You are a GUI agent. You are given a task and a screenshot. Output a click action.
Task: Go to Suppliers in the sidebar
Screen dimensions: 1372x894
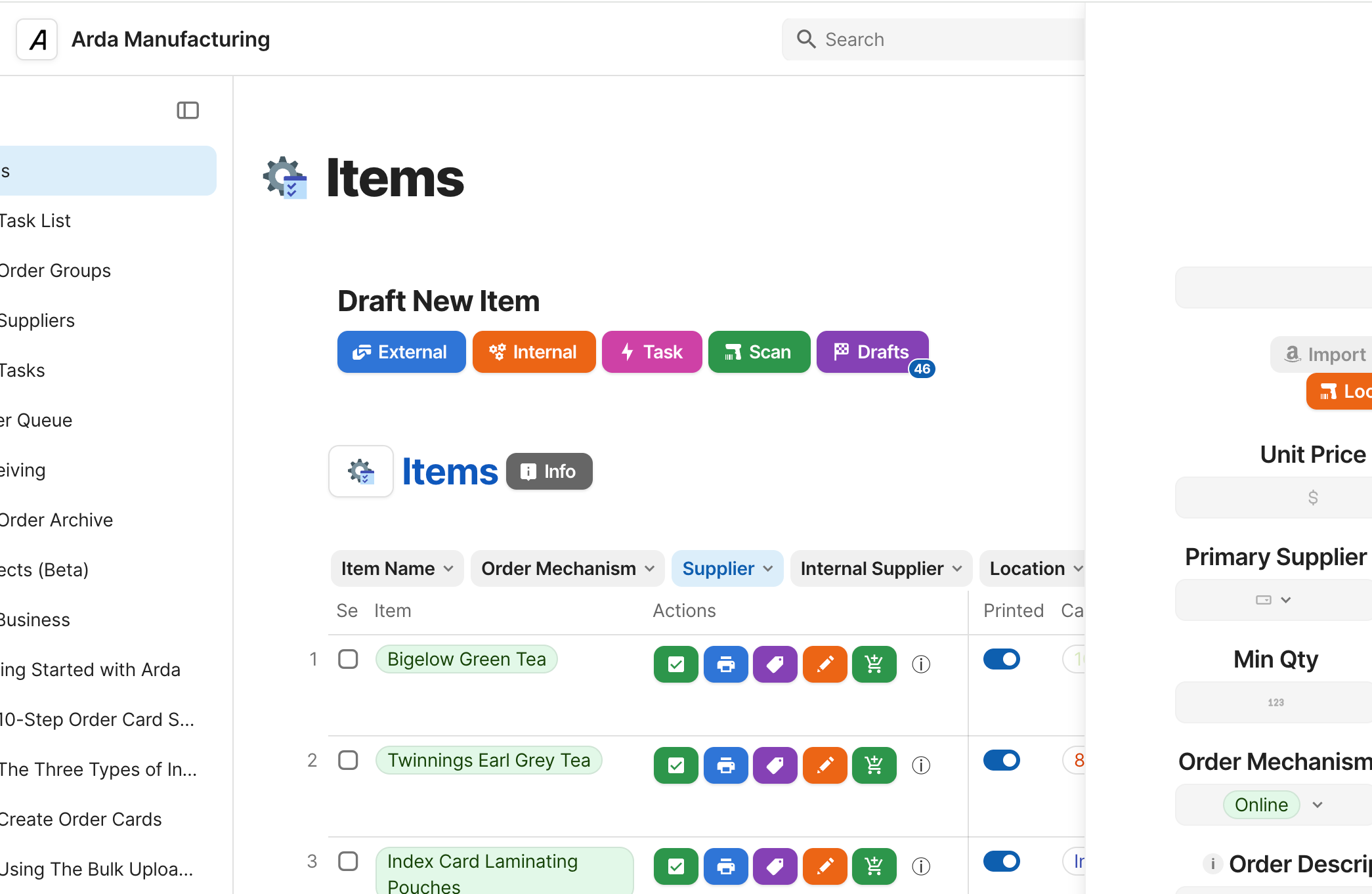38,320
